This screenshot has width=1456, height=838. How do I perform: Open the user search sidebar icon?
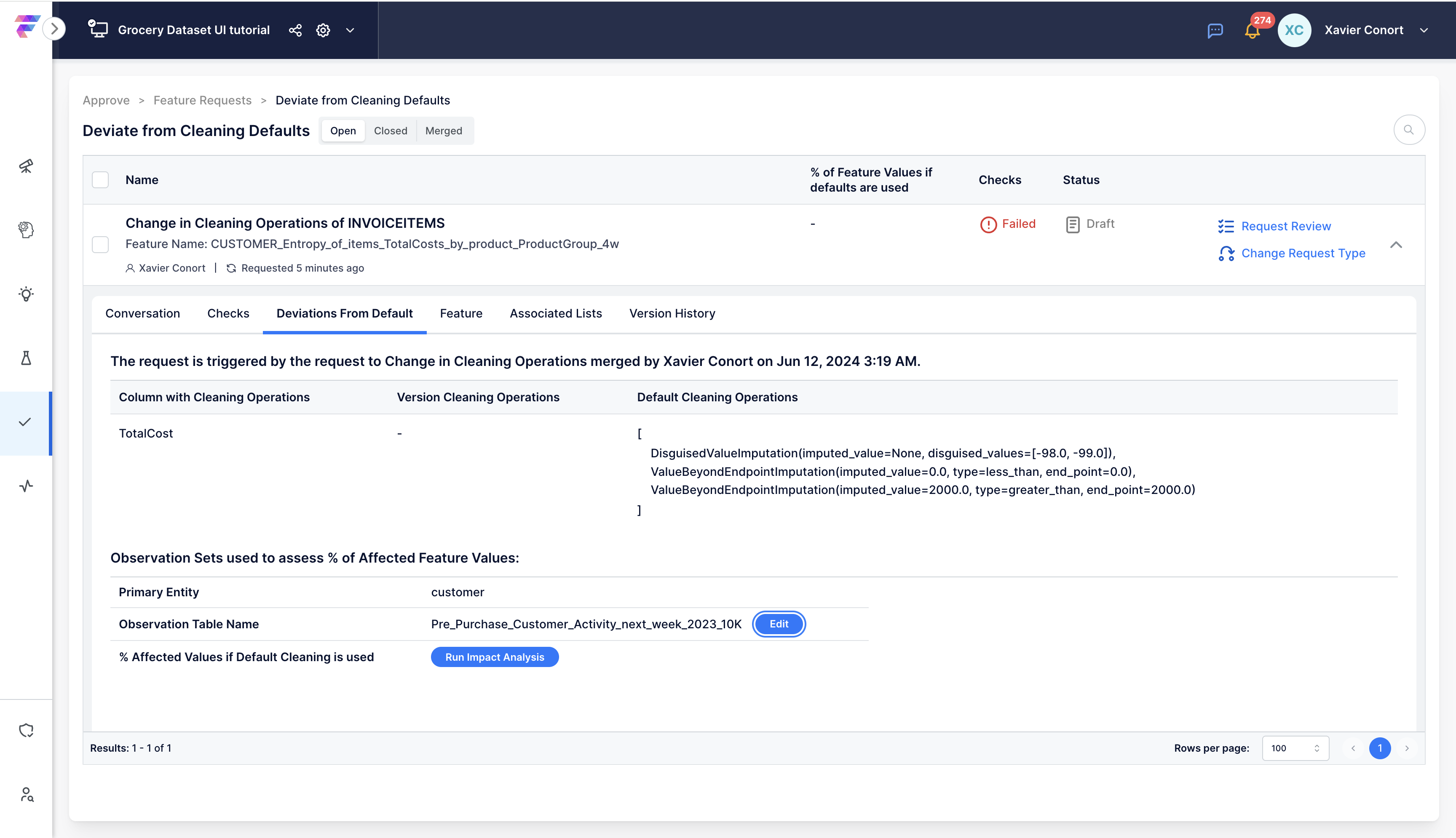(x=27, y=794)
